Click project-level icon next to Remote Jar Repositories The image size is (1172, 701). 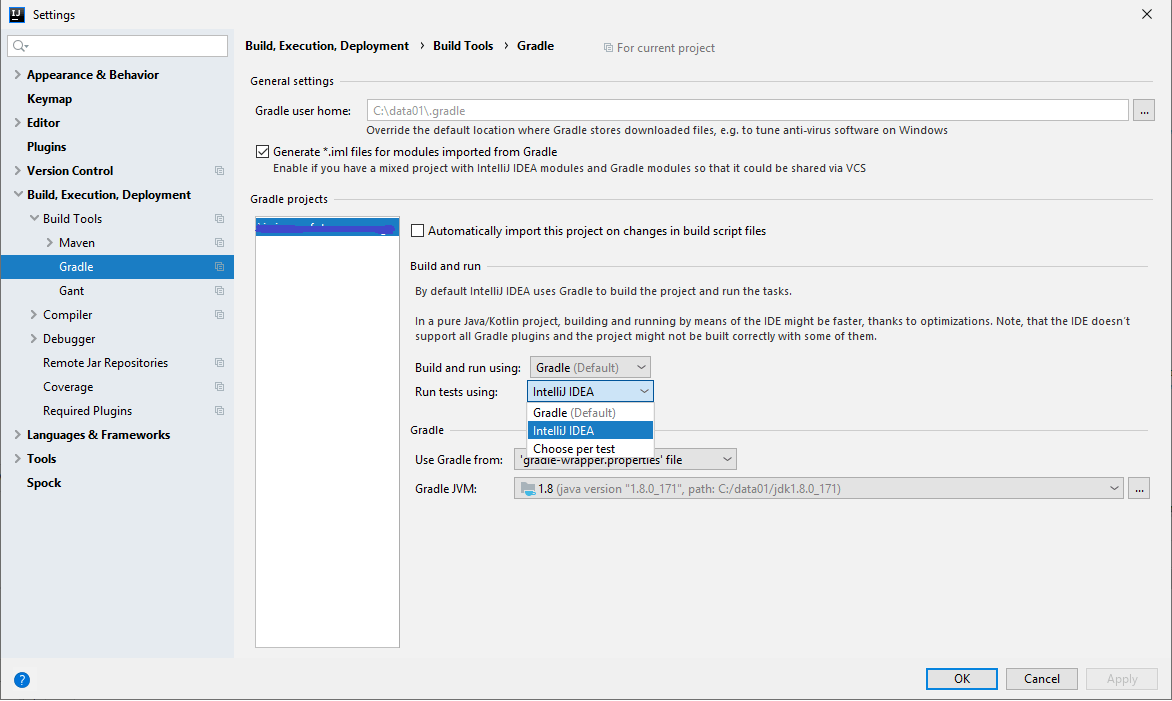pyautogui.click(x=219, y=362)
